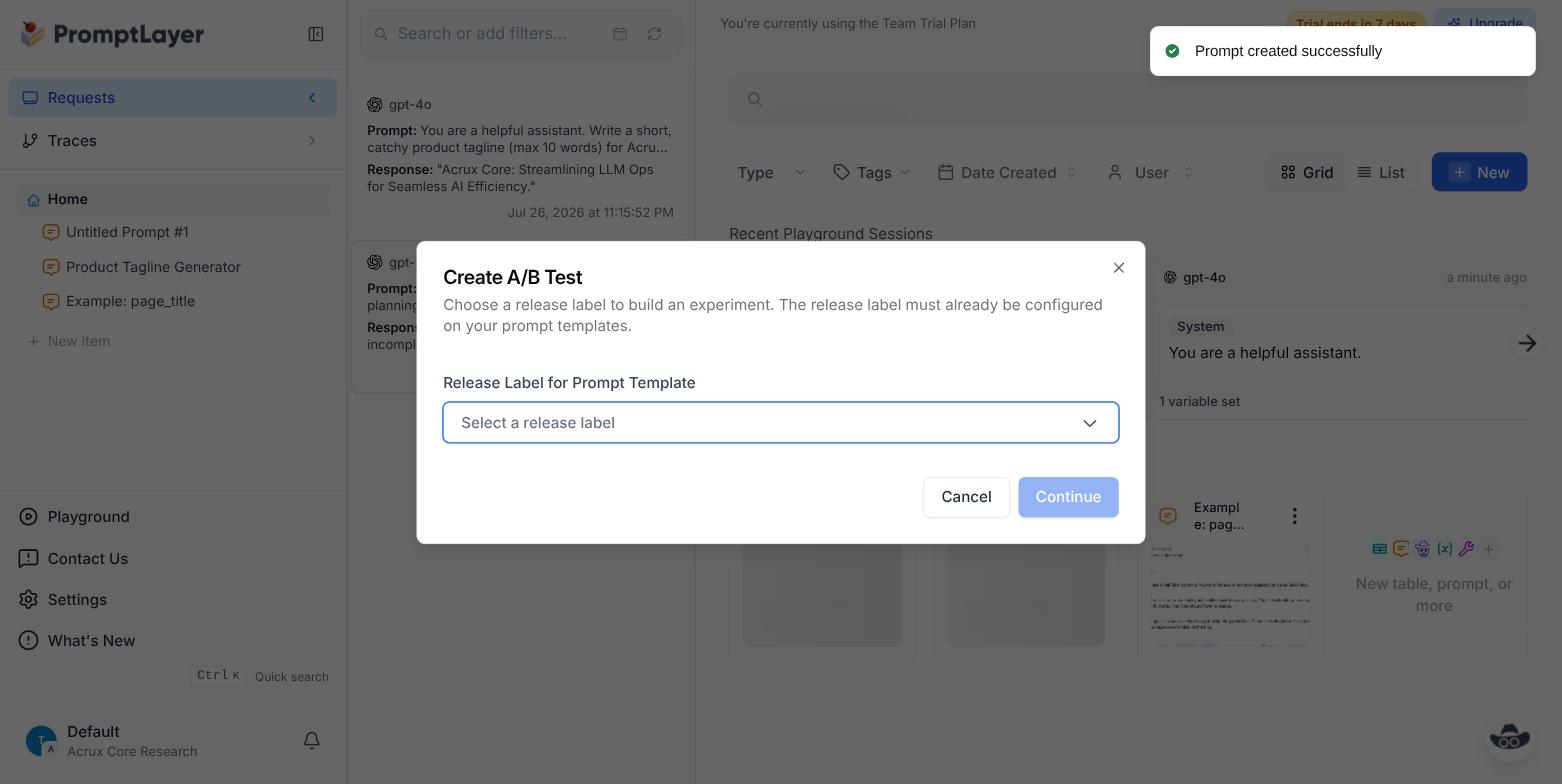Image resolution: width=1562 pixels, height=784 pixels.
Task: Click the PromptLayer logo
Action: [x=113, y=34]
